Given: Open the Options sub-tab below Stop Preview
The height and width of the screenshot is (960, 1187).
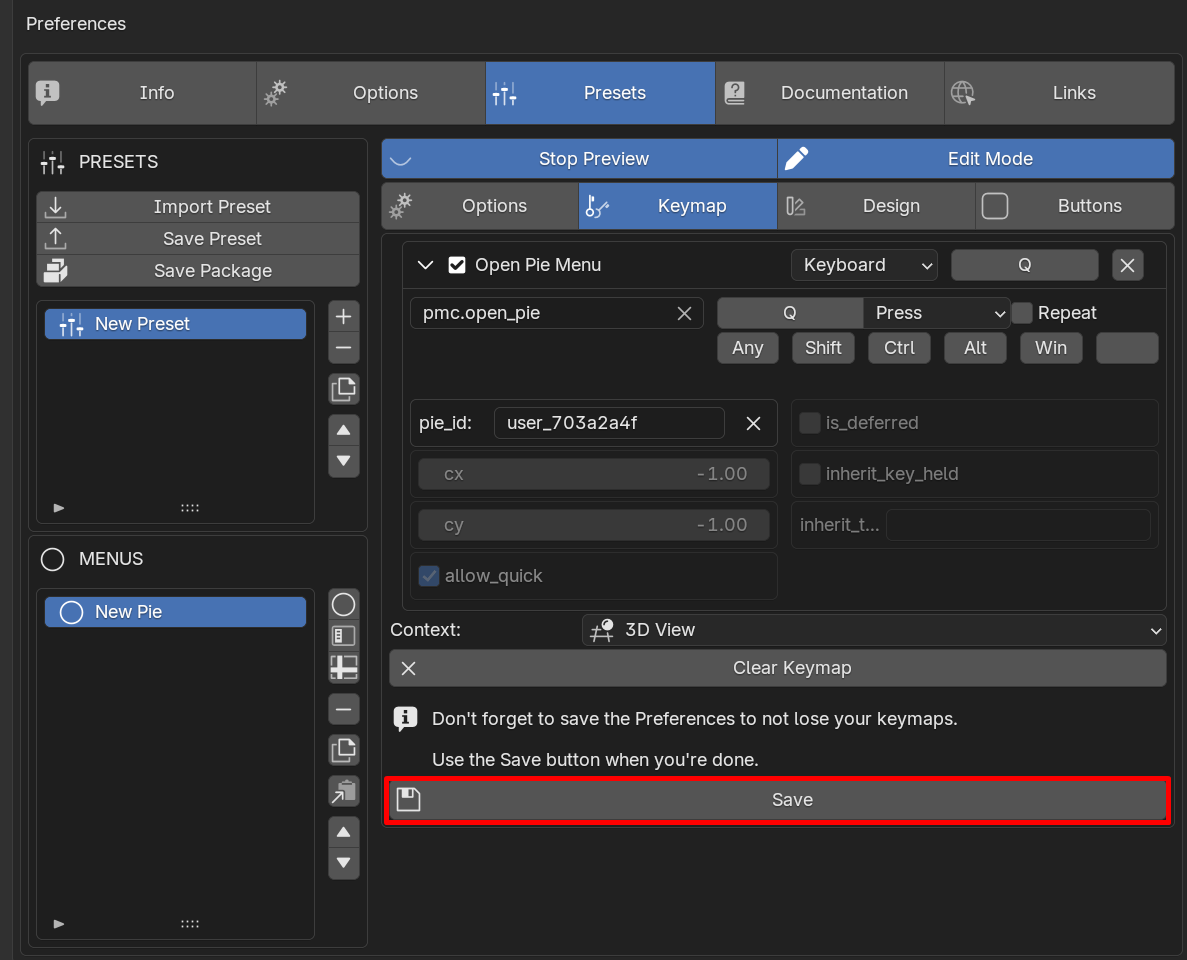Looking at the screenshot, I should tap(480, 206).
